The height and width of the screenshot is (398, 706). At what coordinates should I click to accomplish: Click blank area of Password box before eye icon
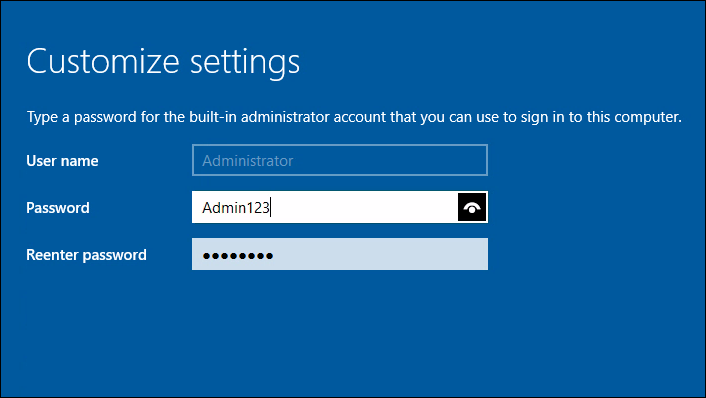363,207
